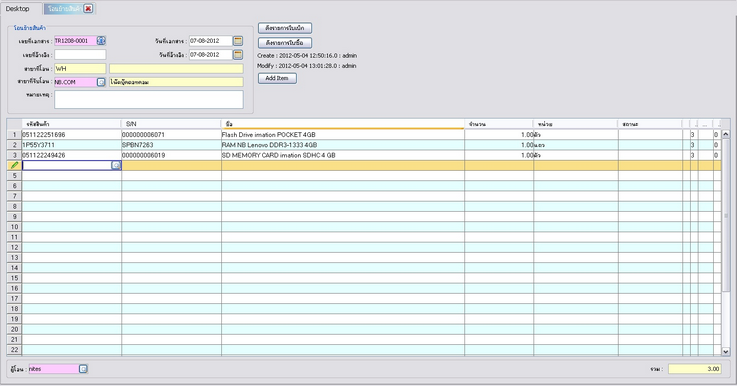Focus the TR1208-0001 document number field

click(x=76, y=41)
